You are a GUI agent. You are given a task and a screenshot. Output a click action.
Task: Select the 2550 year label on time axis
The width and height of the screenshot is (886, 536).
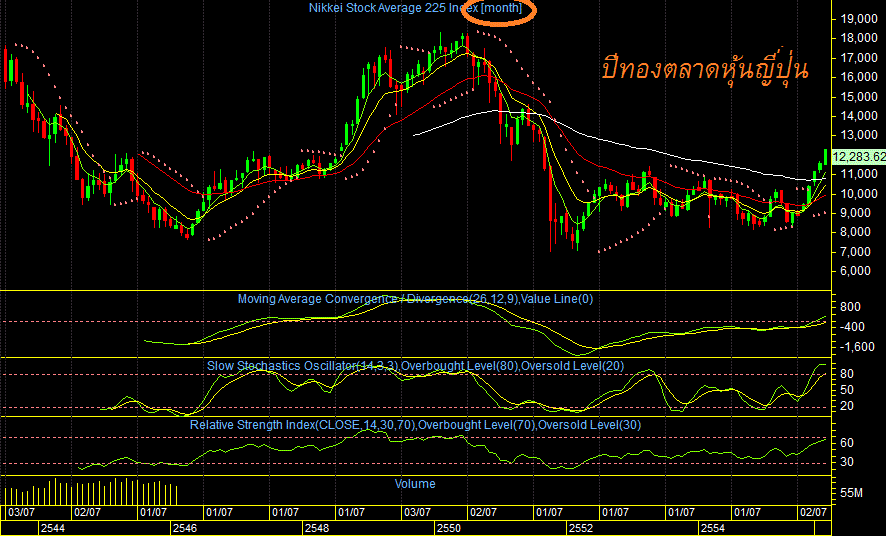(449, 529)
